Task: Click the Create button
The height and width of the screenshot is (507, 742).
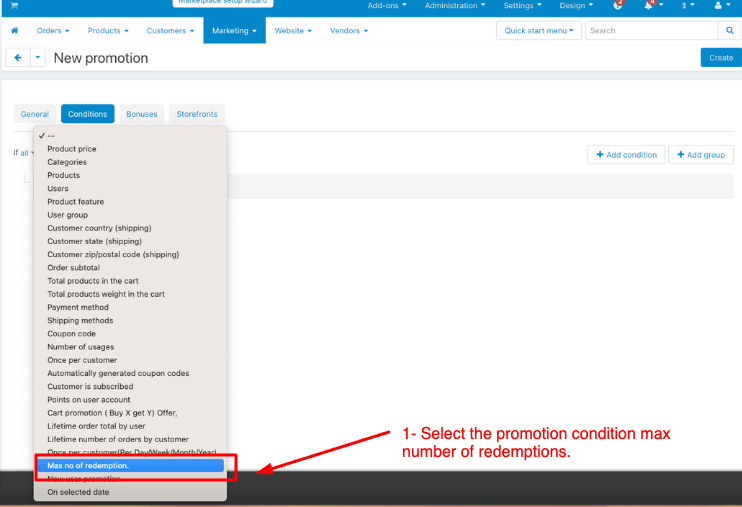Action: (x=721, y=58)
